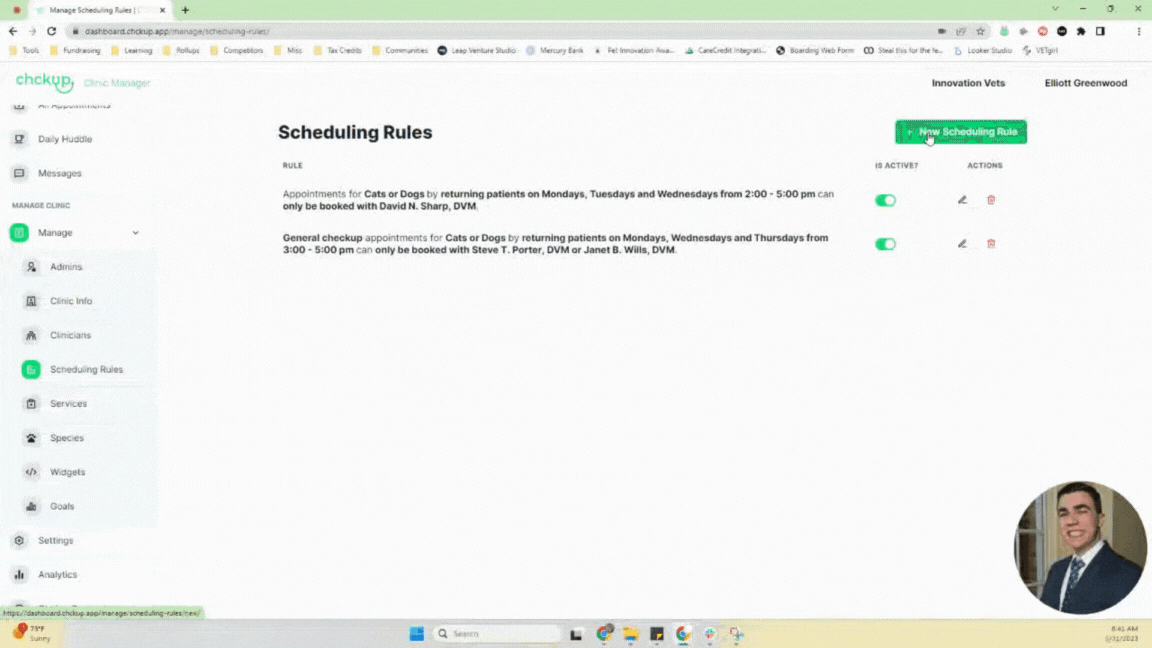Open Elliott Greenwood user menu
The height and width of the screenshot is (648, 1152).
1085,83
